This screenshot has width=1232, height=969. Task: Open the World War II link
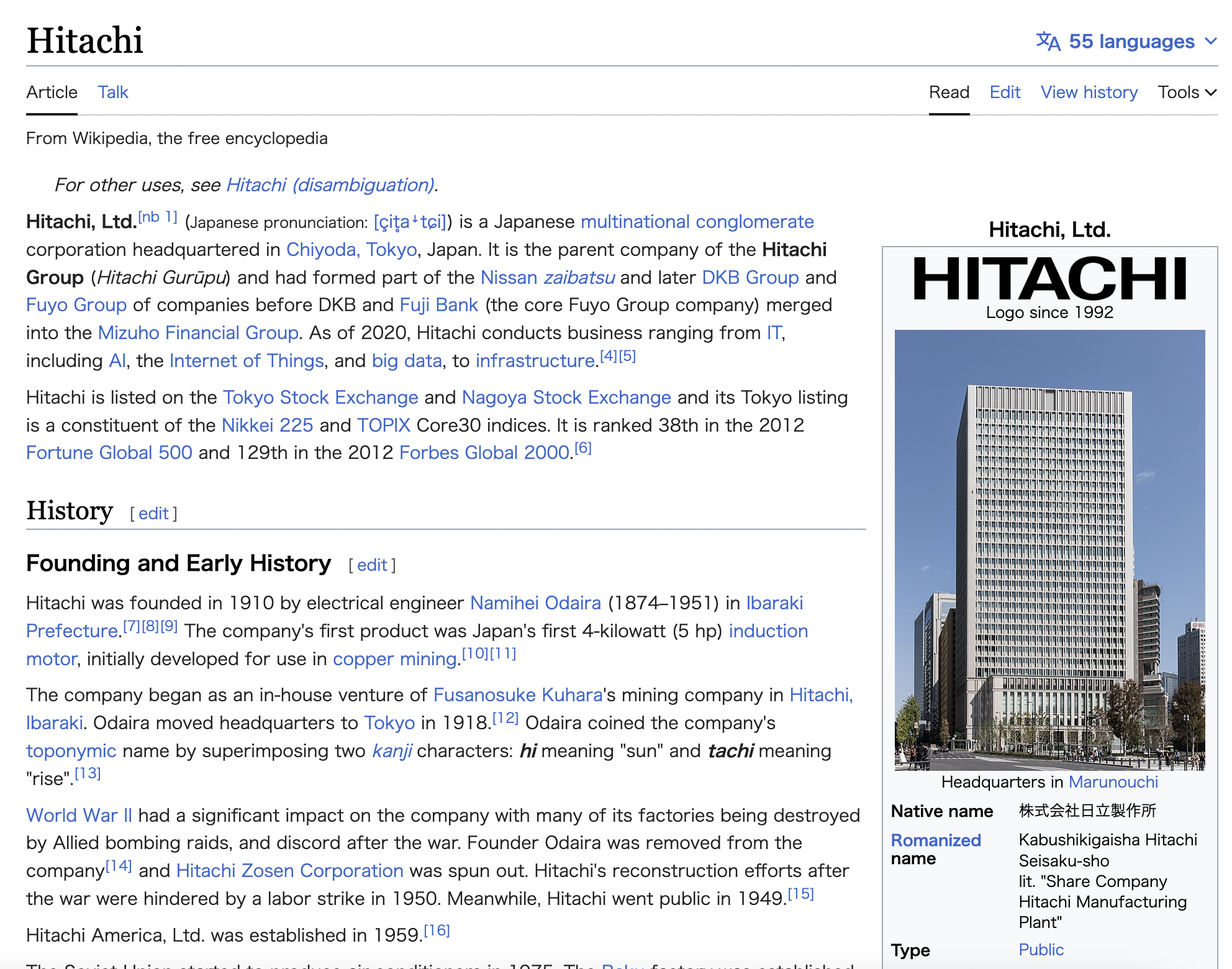click(79, 816)
